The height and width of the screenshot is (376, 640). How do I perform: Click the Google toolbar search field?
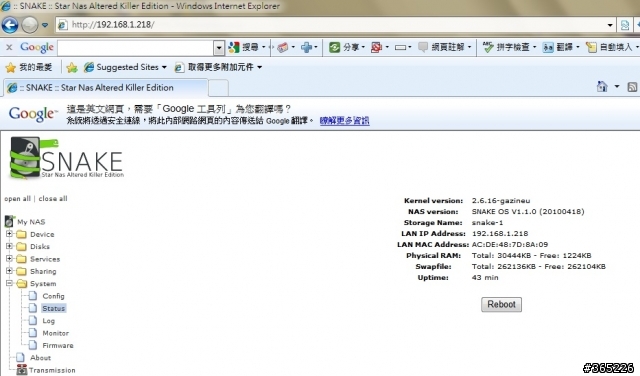pos(136,48)
